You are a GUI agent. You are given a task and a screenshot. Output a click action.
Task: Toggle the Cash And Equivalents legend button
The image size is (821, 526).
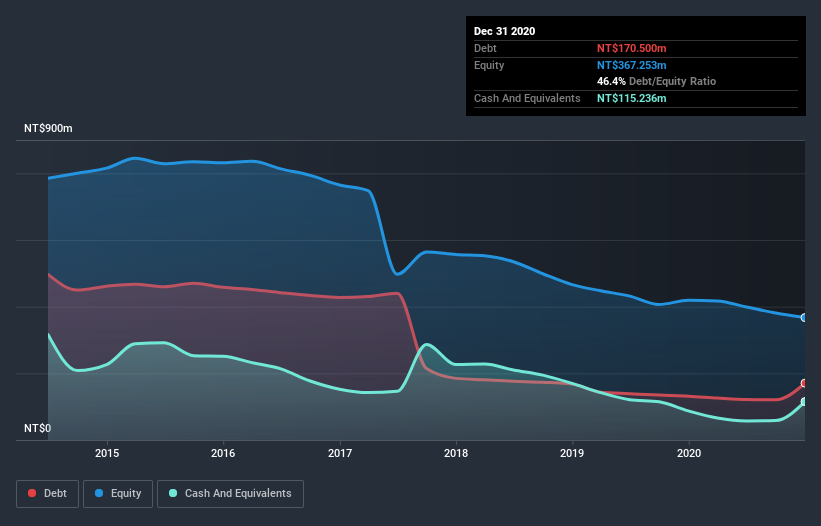(230, 494)
